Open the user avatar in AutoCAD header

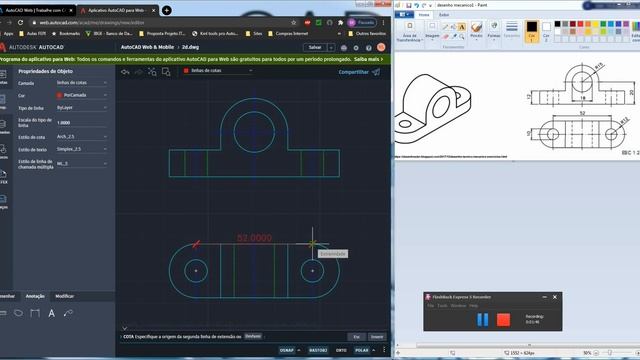(x=381, y=47)
